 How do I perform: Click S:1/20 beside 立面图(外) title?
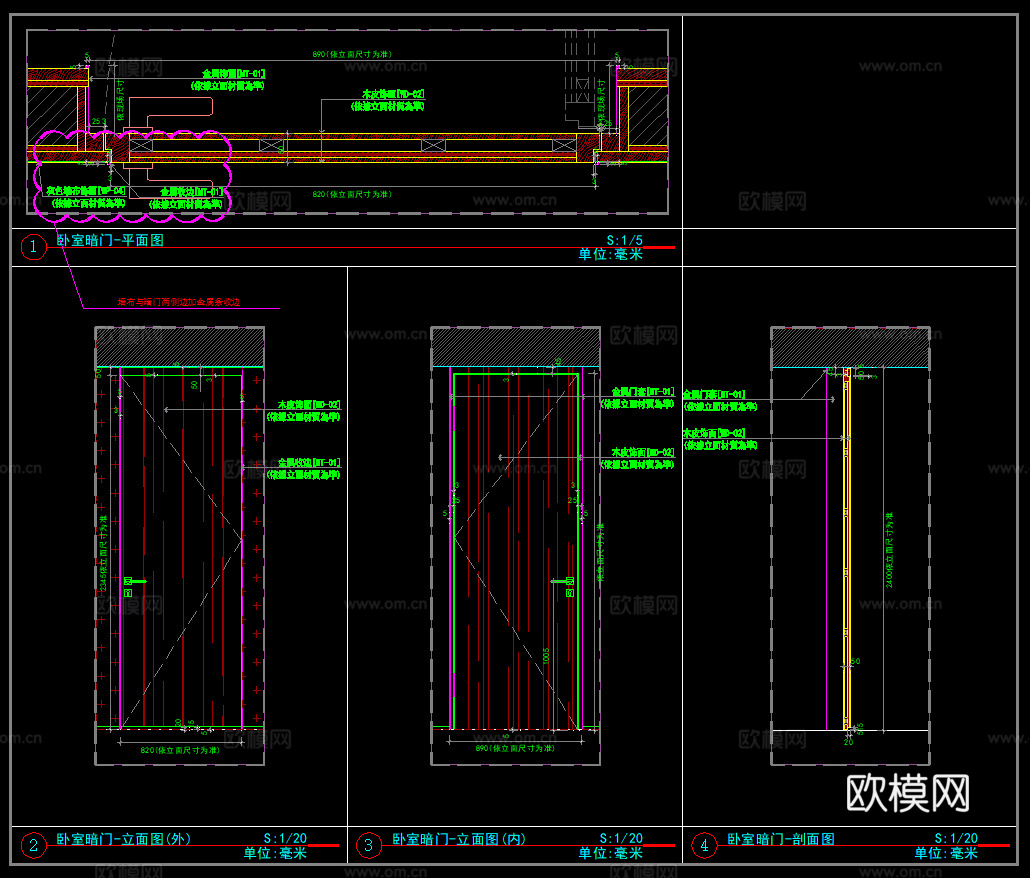coord(285,838)
